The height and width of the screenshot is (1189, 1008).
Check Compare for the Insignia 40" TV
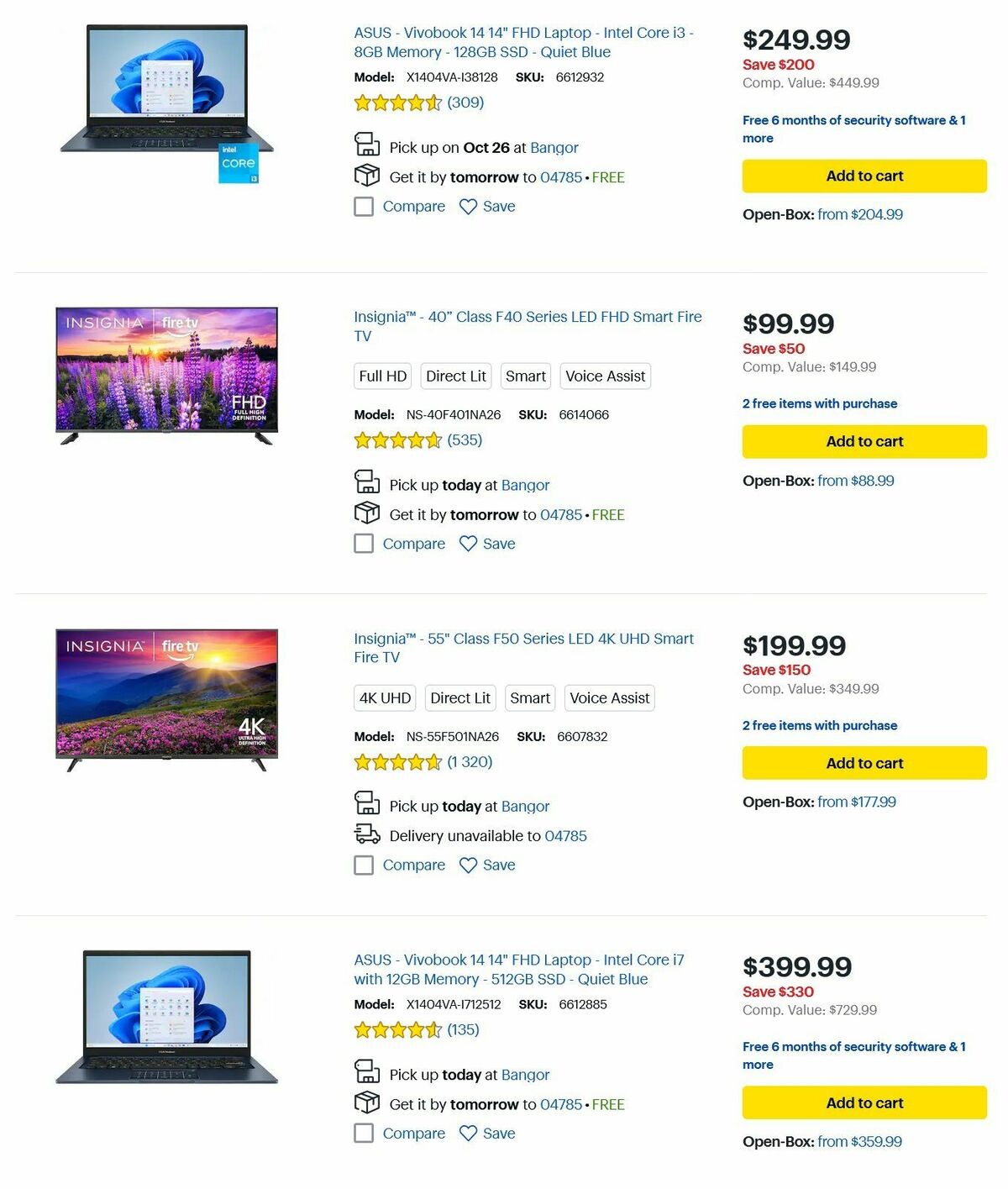pos(364,544)
